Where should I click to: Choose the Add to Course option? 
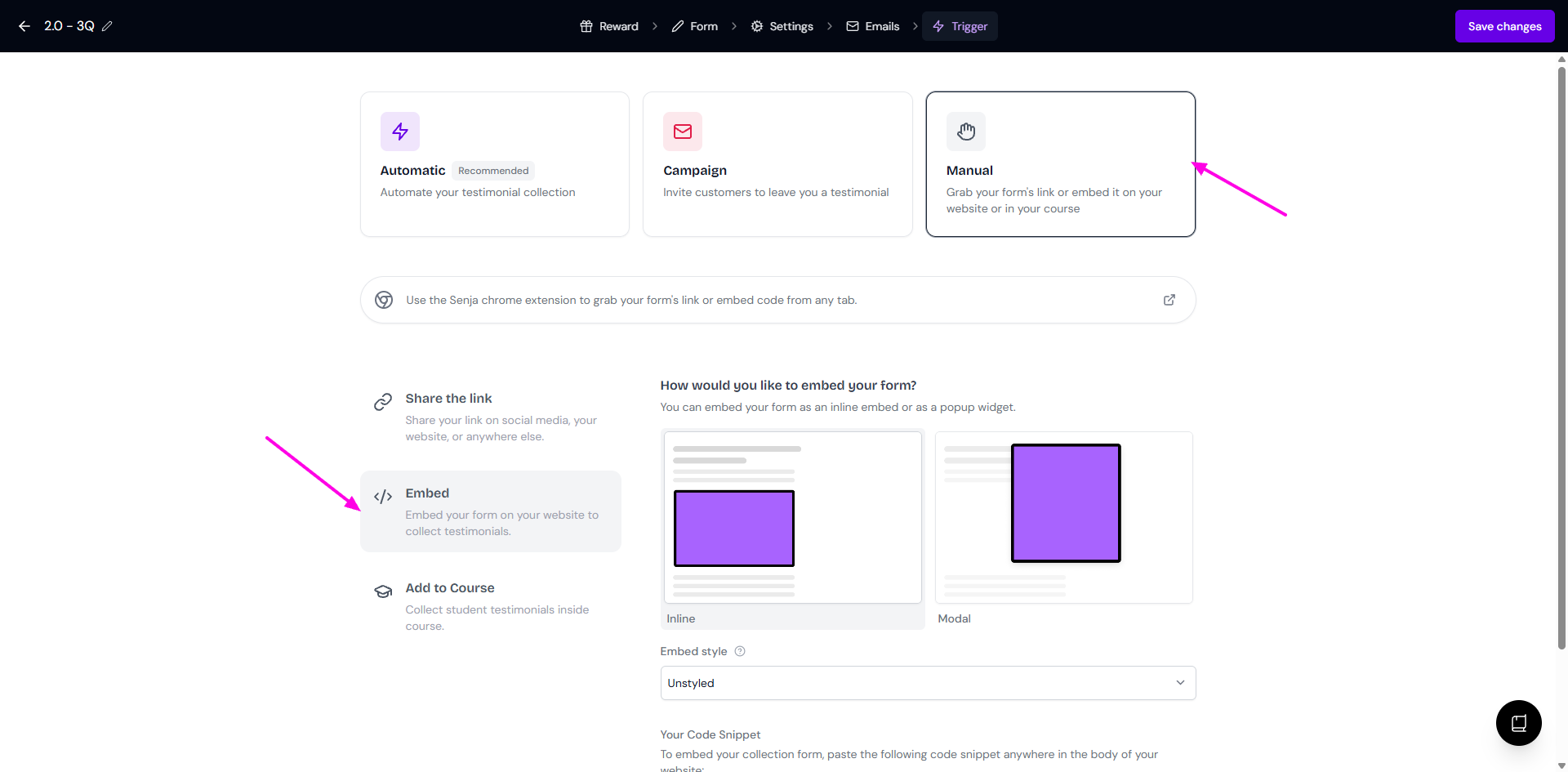[x=490, y=606]
